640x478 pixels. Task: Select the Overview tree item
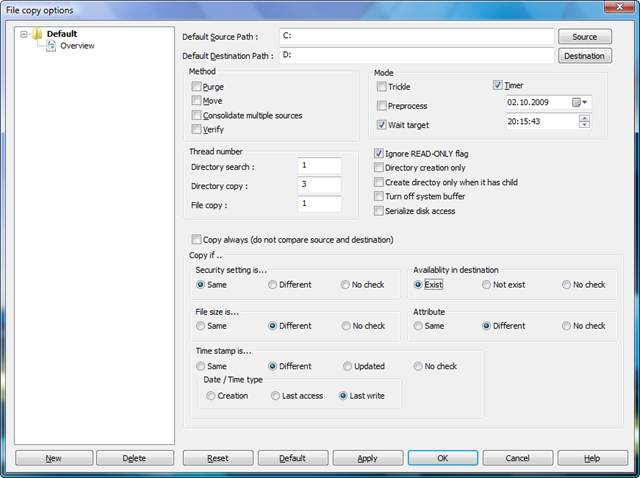coord(77,46)
